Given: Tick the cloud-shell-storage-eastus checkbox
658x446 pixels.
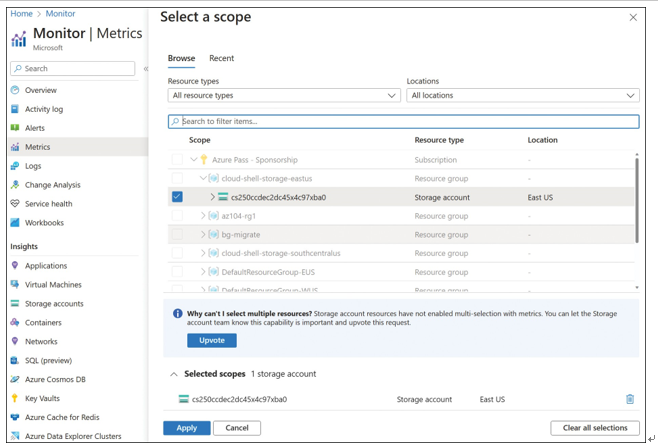Looking at the screenshot, I should (x=177, y=178).
